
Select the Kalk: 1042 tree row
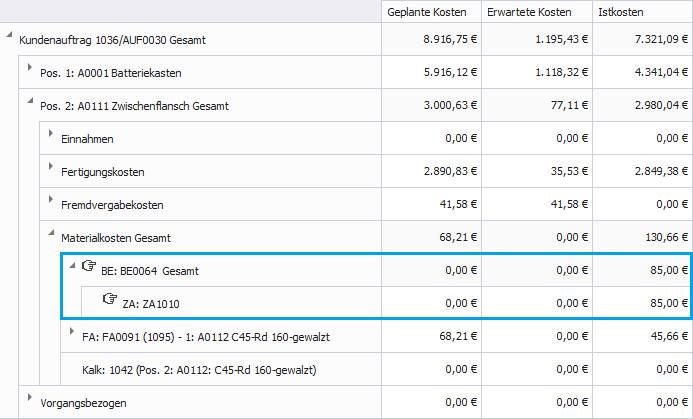click(199, 370)
